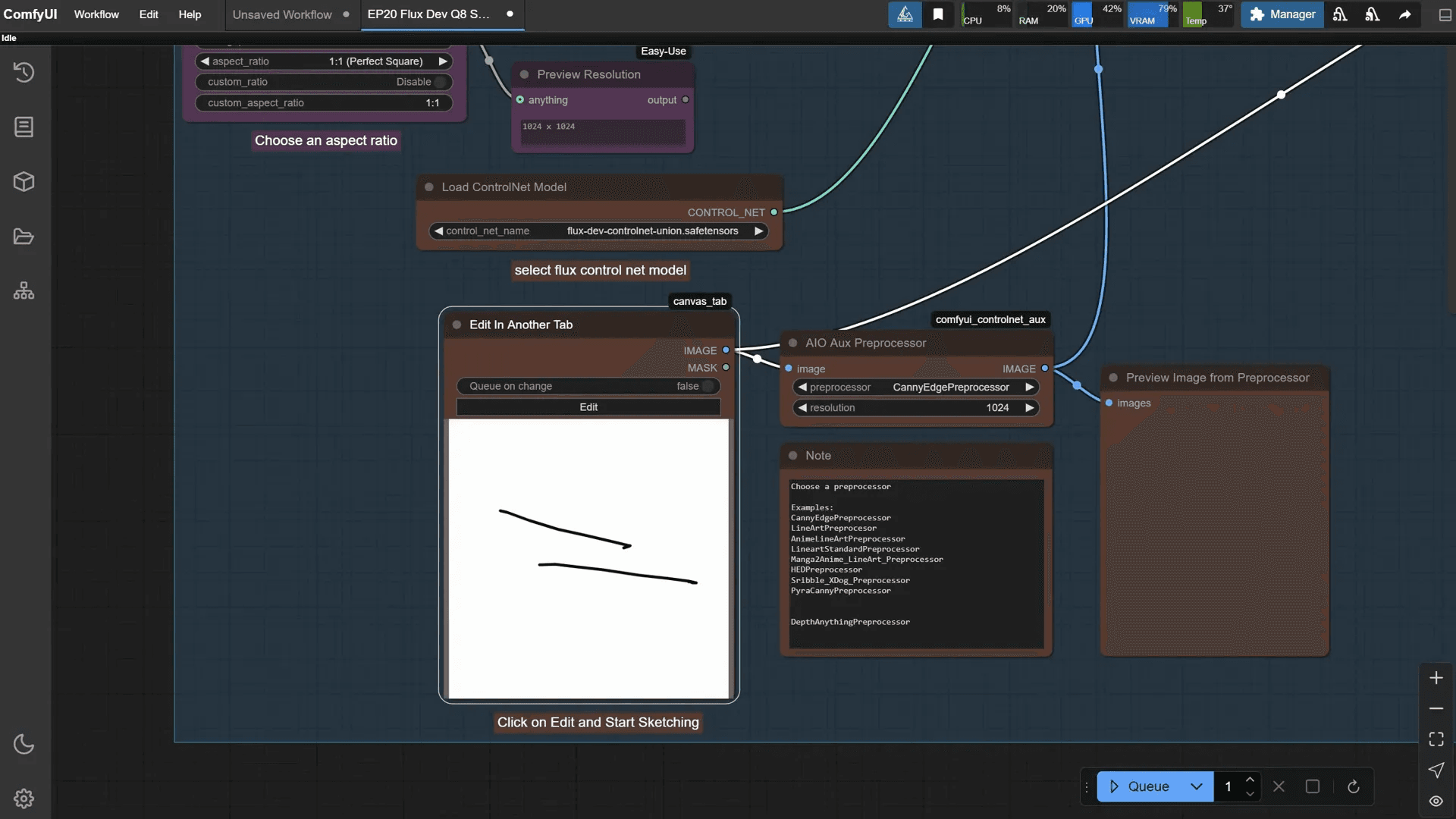1456x819 pixels.
Task: Click the CONTROL_NET output socket
Action: 774,212
